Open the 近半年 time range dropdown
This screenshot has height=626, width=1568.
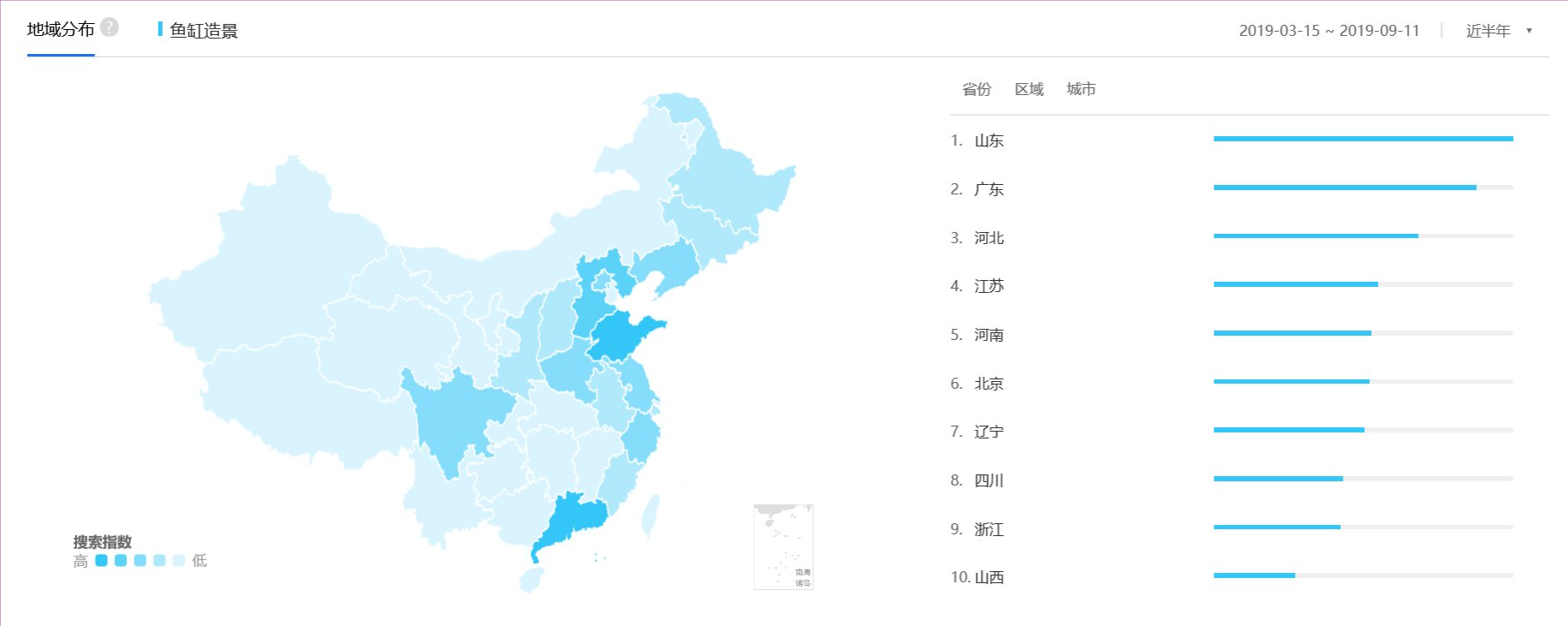tap(1488, 31)
